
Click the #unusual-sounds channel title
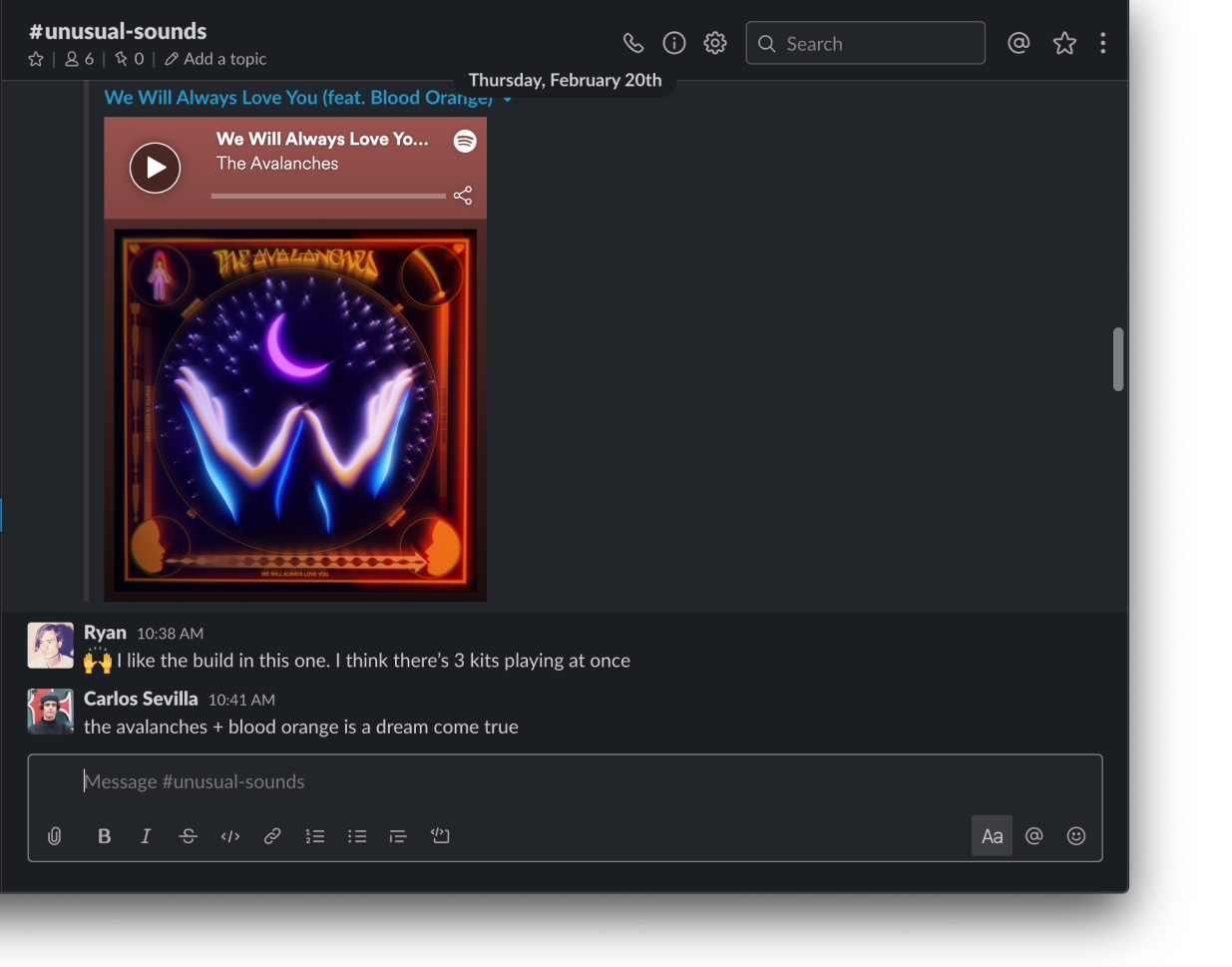pyautogui.click(x=118, y=31)
